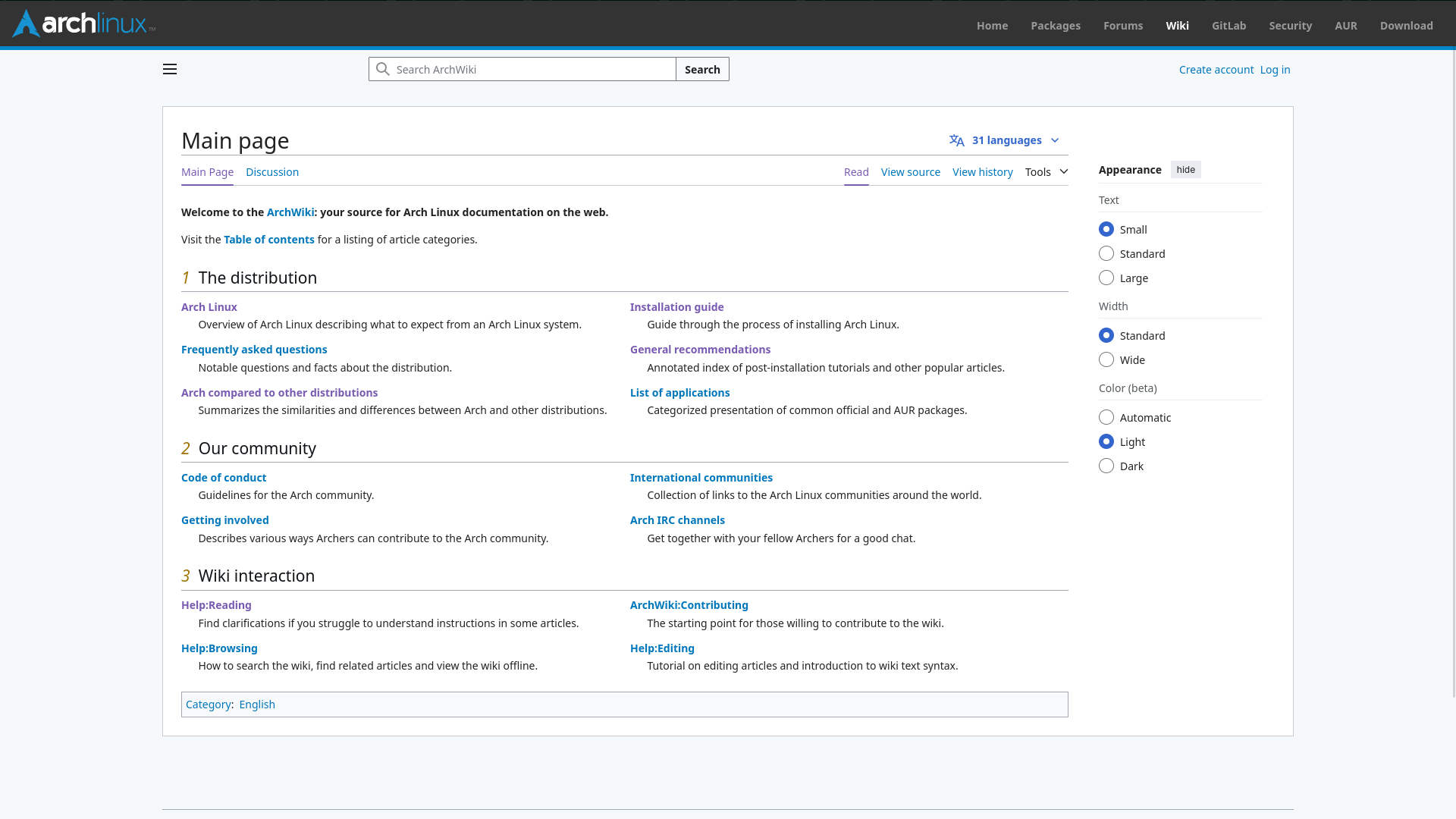Open AUR in top navigation
This screenshot has width=1456, height=819.
[1346, 25]
